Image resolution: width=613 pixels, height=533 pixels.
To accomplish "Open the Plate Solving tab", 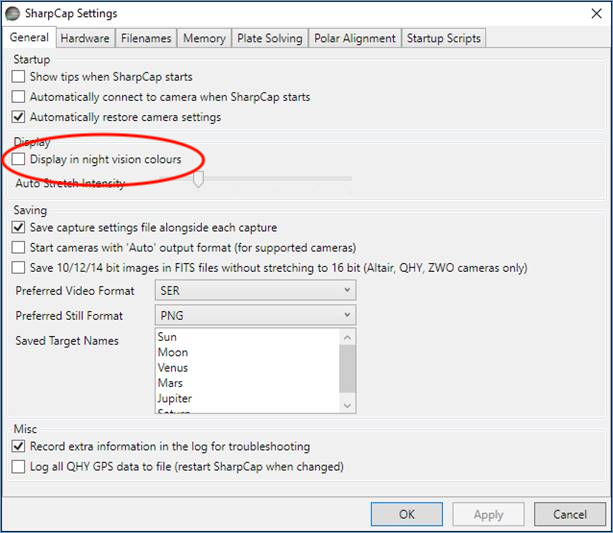I will (x=269, y=38).
